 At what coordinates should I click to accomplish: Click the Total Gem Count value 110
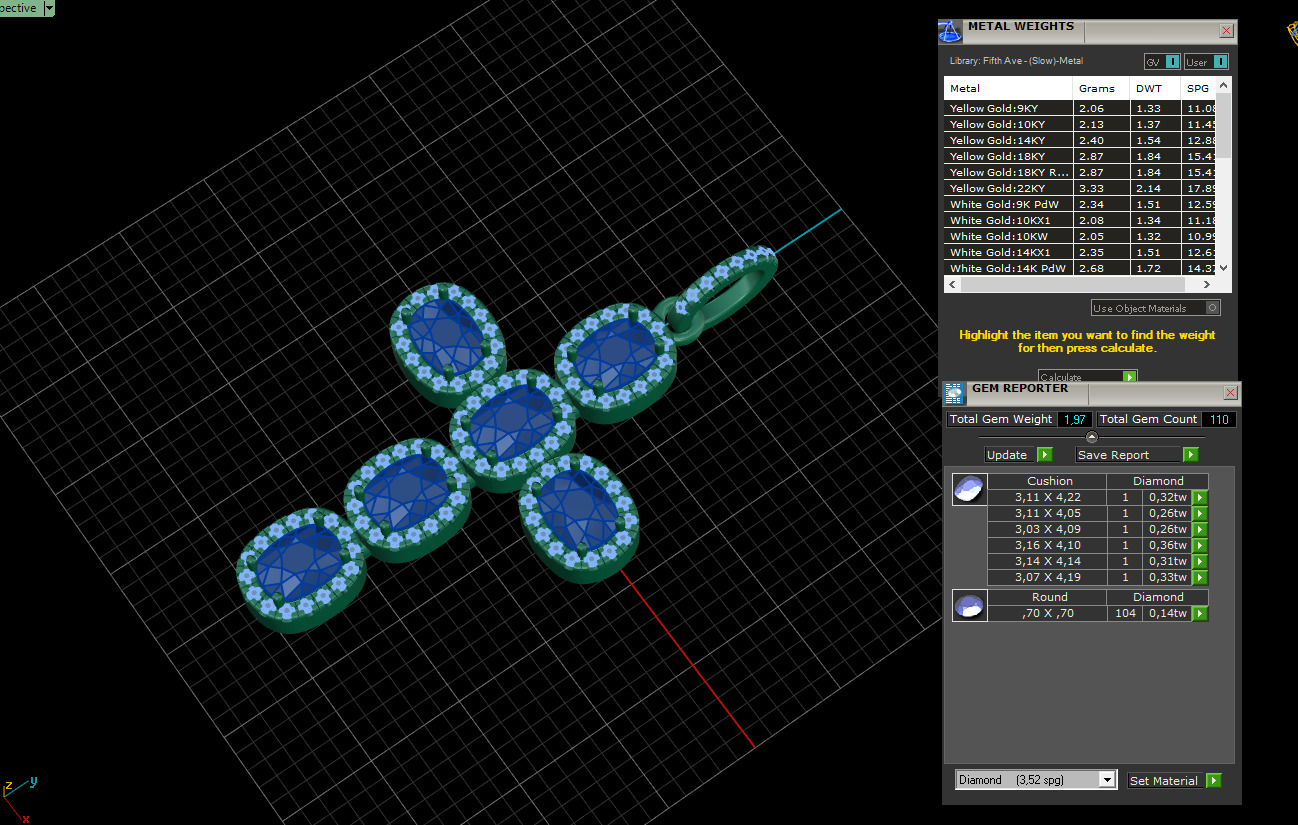pyautogui.click(x=1219, y=419)
